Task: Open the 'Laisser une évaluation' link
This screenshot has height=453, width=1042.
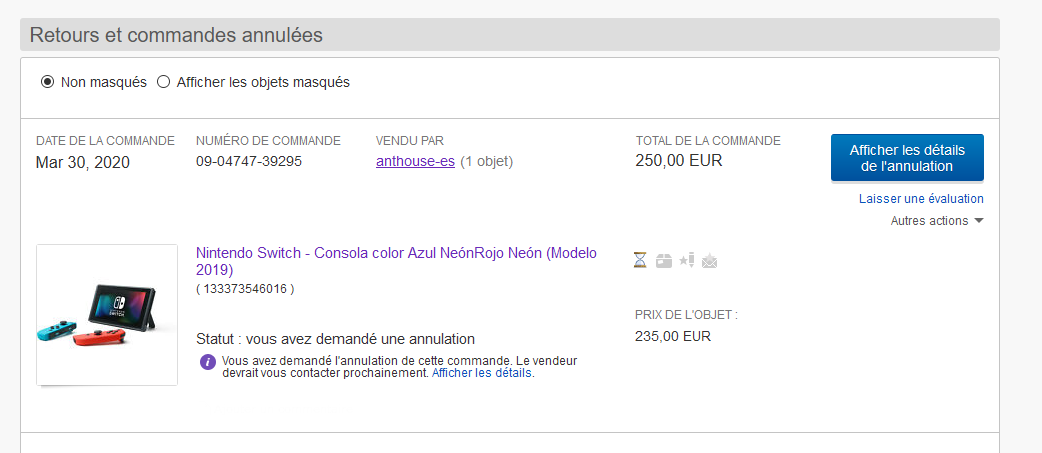Action: coord(921,199)
